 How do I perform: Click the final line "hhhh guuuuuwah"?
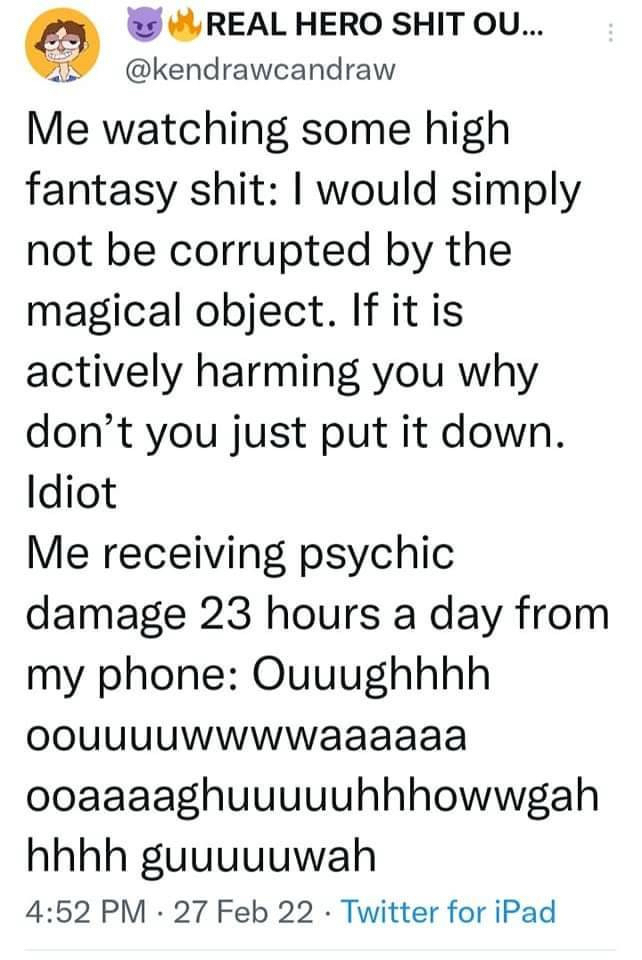(201, 858)
